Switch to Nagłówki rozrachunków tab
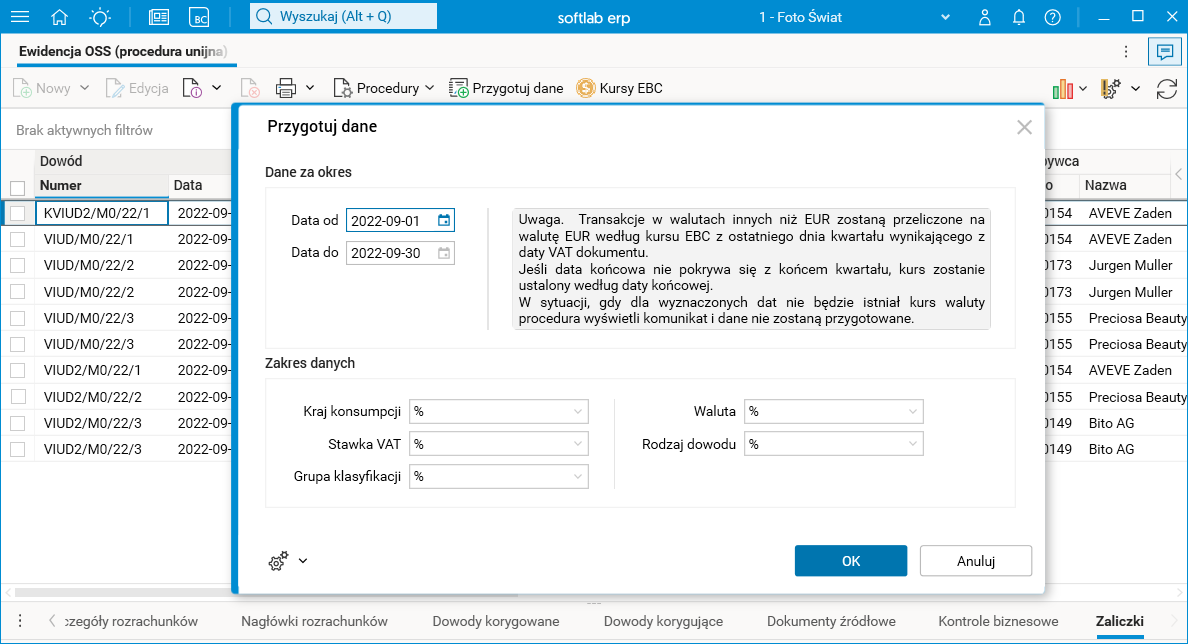This screenshot has width=1188, height=644. (314, 622)
